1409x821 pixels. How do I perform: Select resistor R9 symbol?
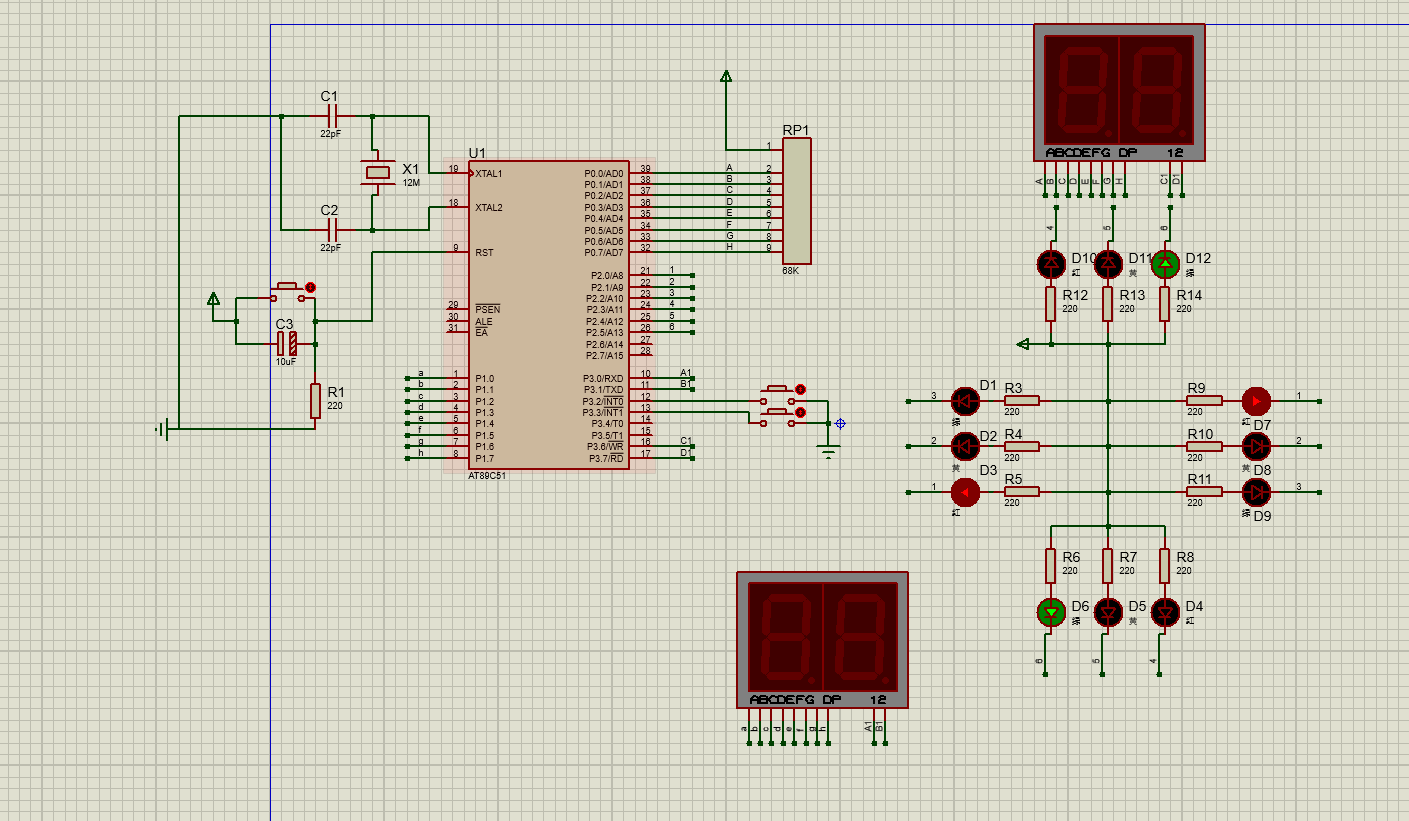coord(1204,401)
